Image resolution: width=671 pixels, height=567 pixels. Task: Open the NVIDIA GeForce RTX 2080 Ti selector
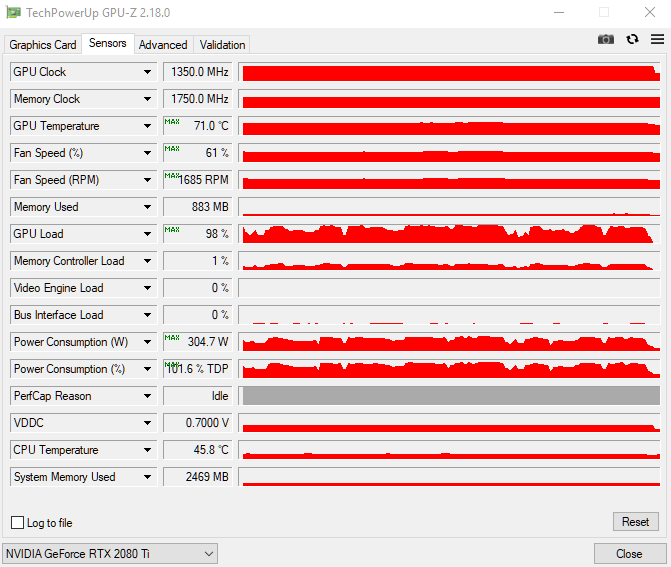click(110, 553)
